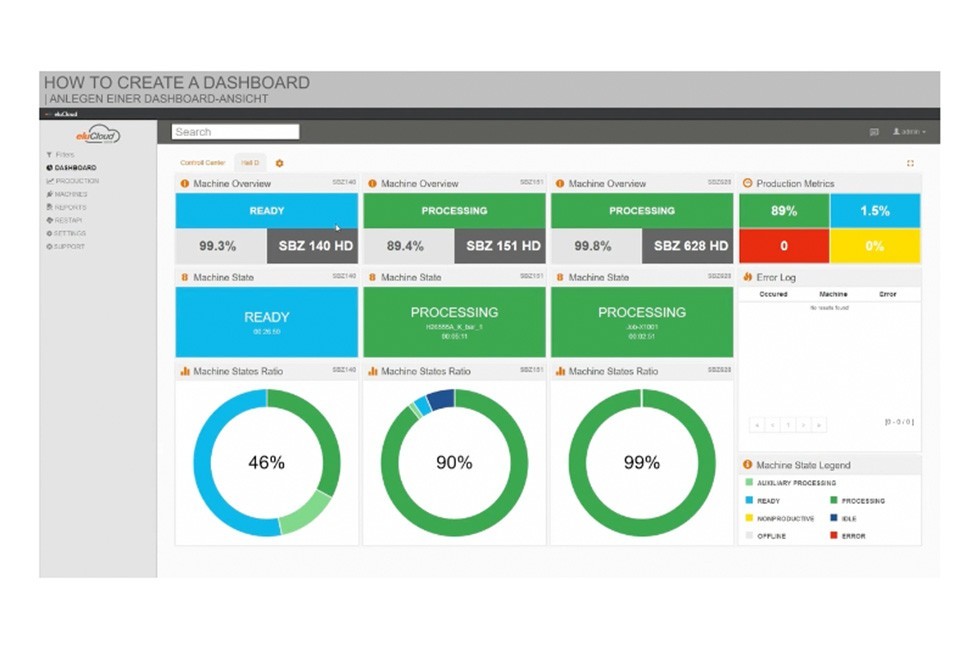
Task: Click the SBZ 628 HD machine name tile
Action: tap(688, 246)
